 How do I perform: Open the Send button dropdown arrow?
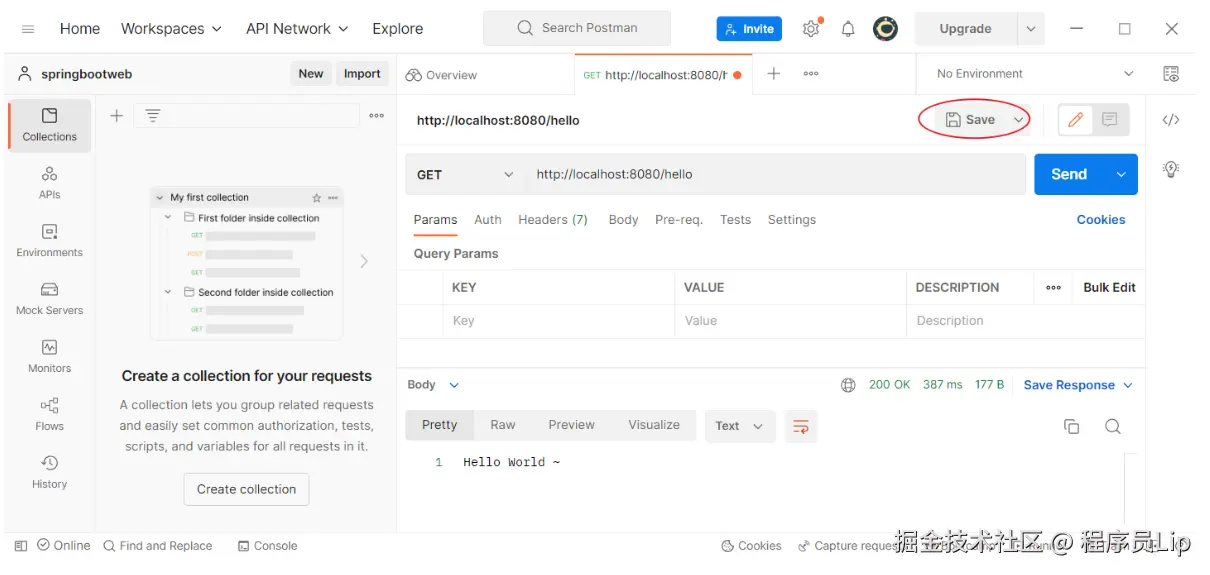click(x=1120, y=174)
